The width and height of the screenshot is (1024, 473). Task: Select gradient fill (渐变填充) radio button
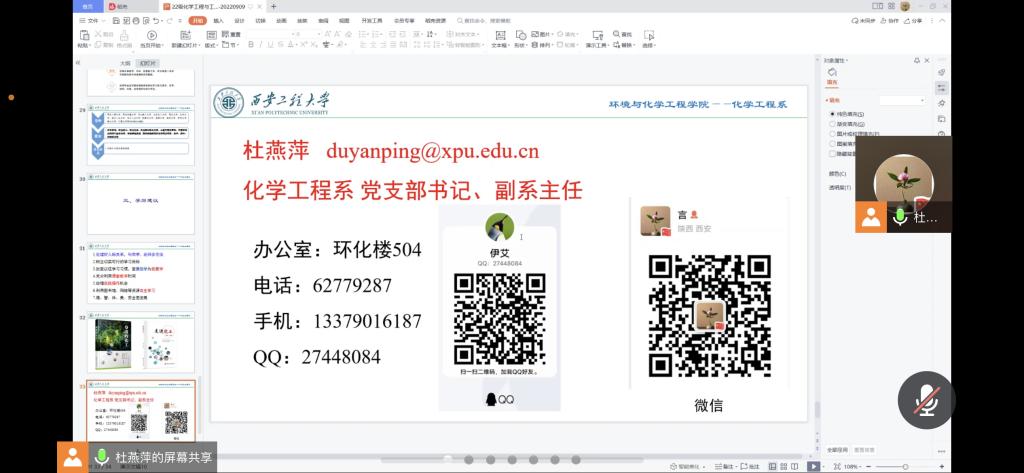(x=834, y=124)
